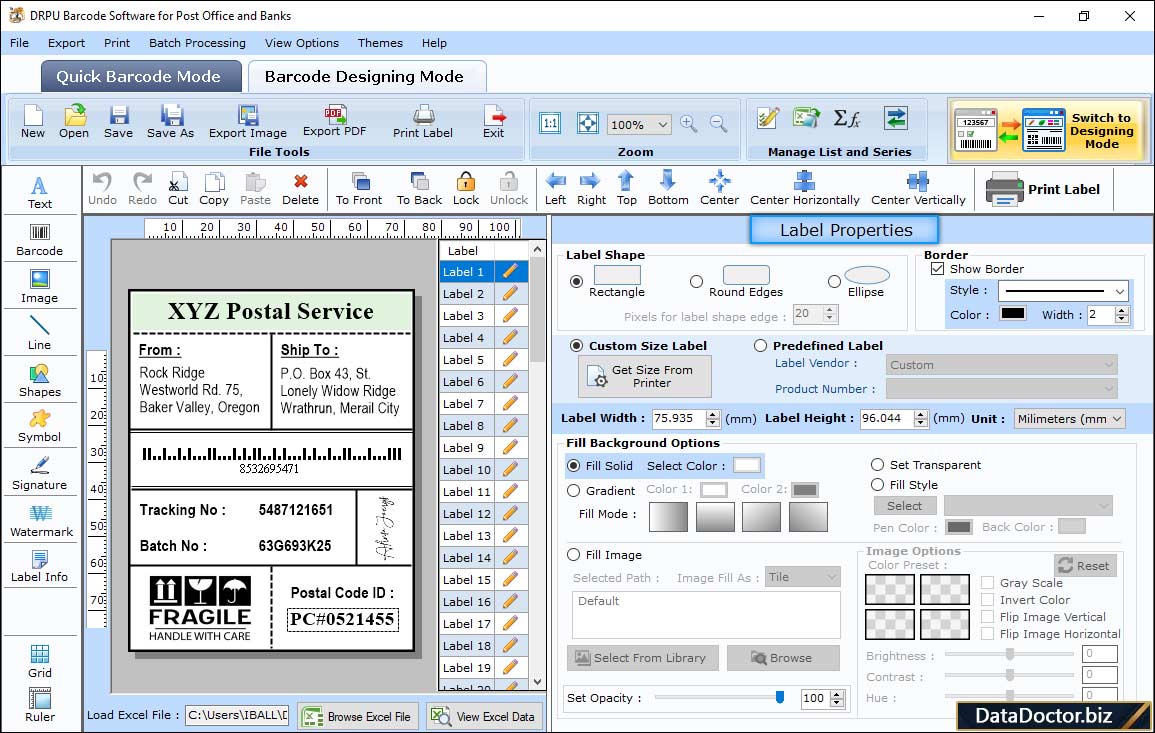This screenshot has height=733, width=1155.
Task: Select the Line drawing tool
Action: click(40, 333)
